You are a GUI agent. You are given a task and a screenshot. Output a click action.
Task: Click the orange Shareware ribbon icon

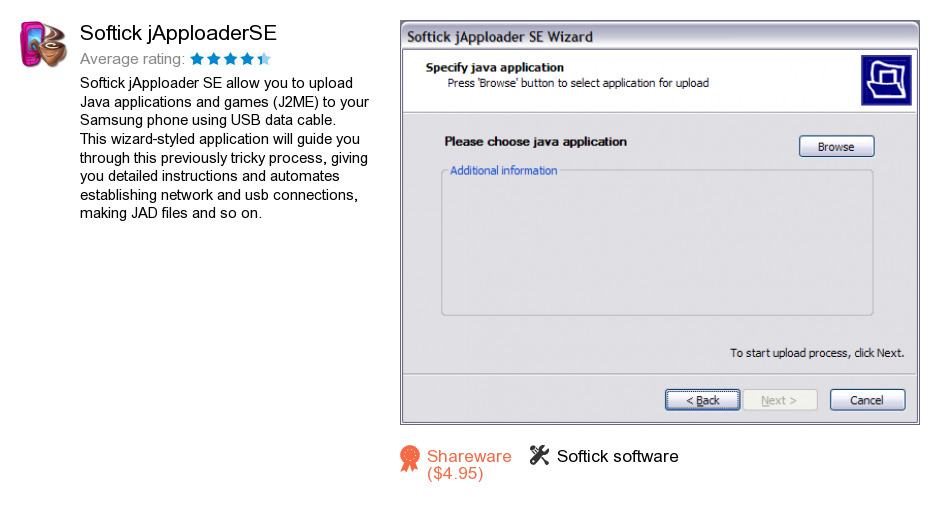click(x=410, y=459)
